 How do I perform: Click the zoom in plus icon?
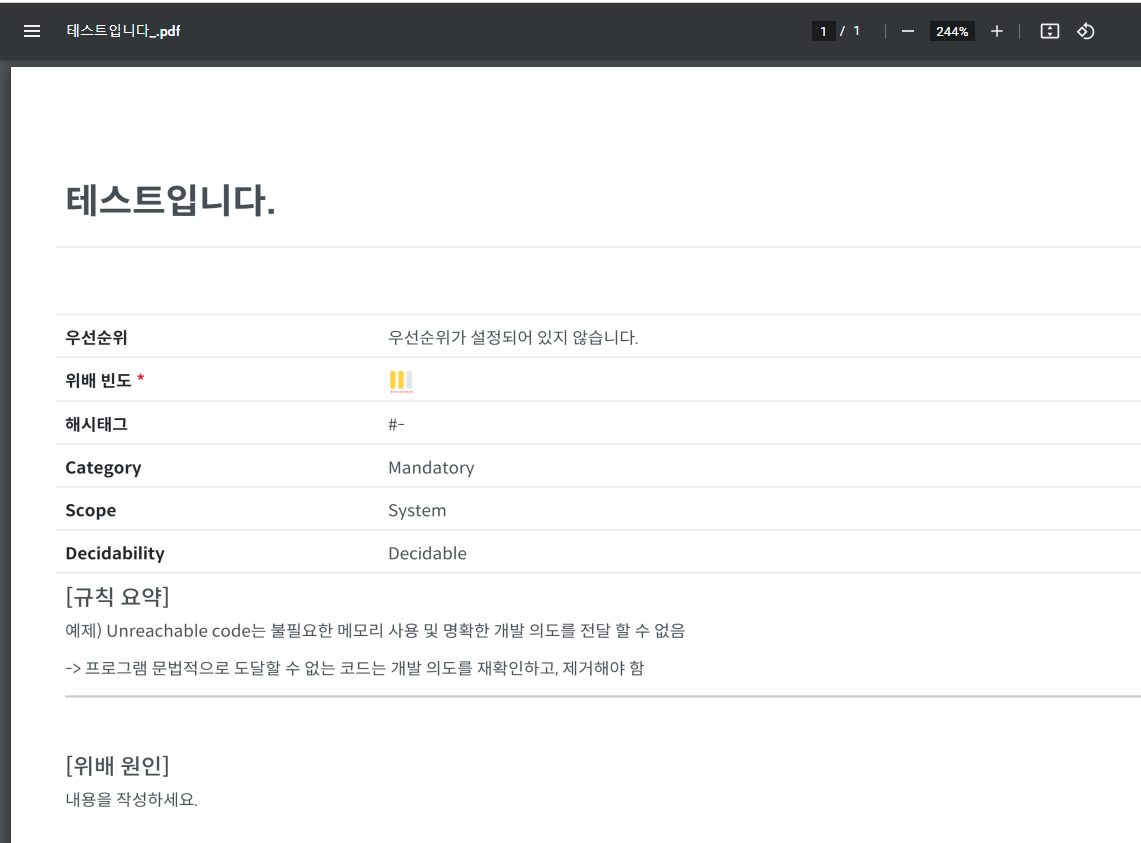[997, 31]
